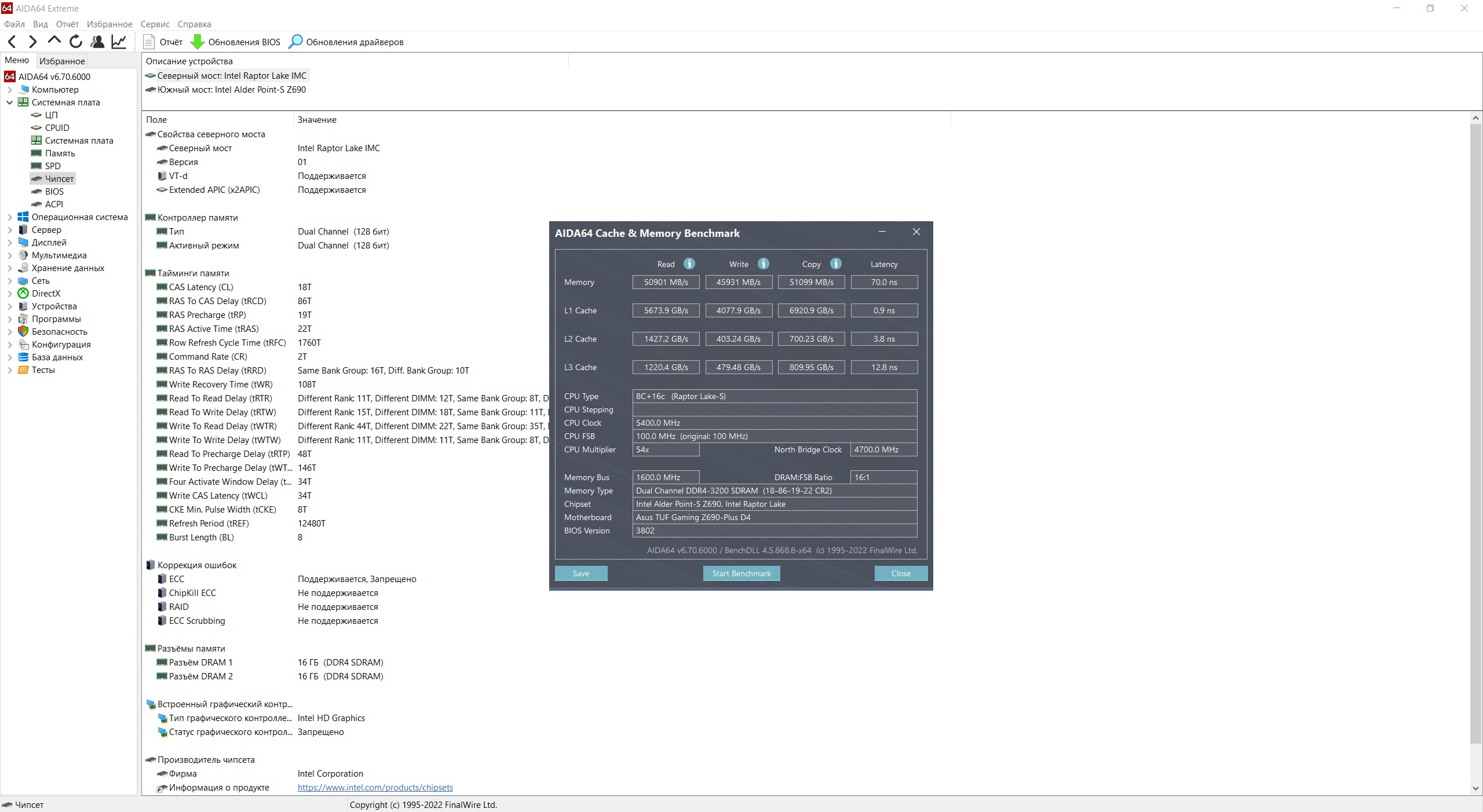The width and height of the screenshot is (1483, 812).
Task: Open Обновления драйверов from toolbar
Action: click(x=346, y=42)
